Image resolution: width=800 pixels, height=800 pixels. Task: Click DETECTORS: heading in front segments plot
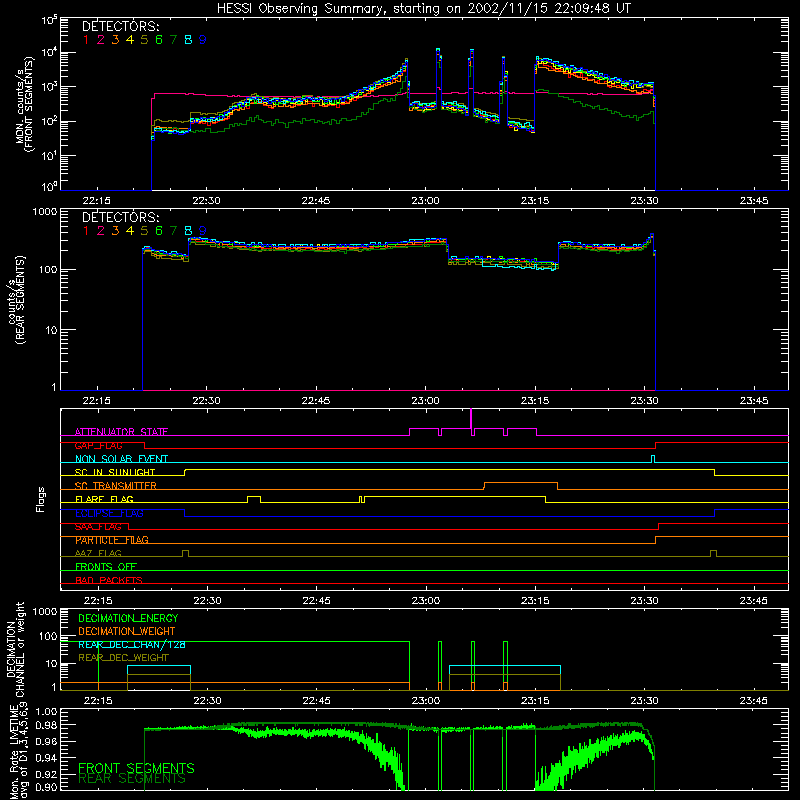pos(120,26)
